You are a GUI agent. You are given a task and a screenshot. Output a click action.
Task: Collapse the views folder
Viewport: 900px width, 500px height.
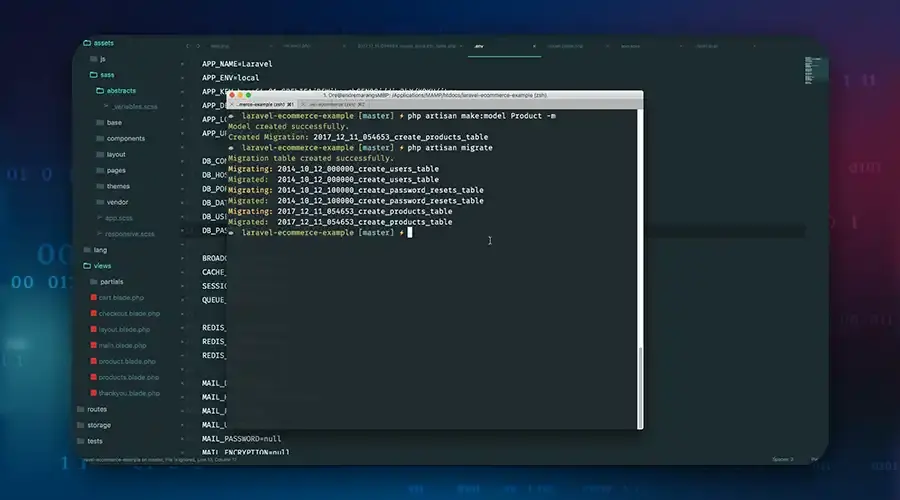coord(87,266)
